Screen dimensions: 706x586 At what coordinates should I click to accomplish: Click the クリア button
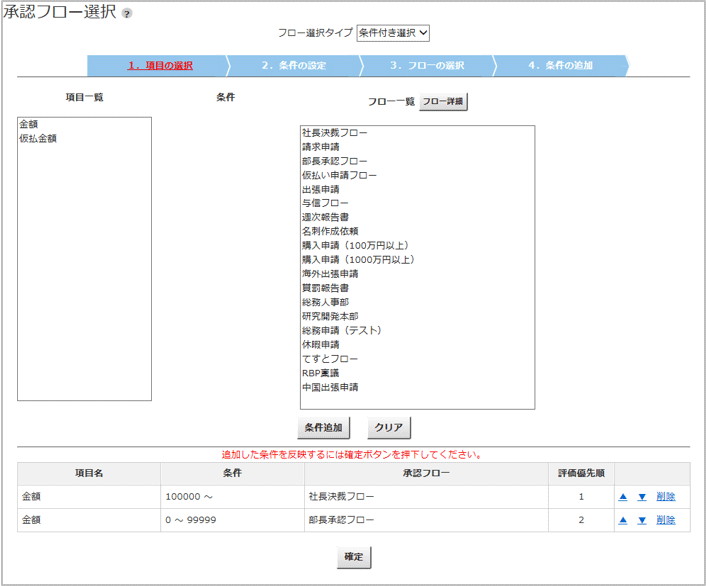point(388,428)
